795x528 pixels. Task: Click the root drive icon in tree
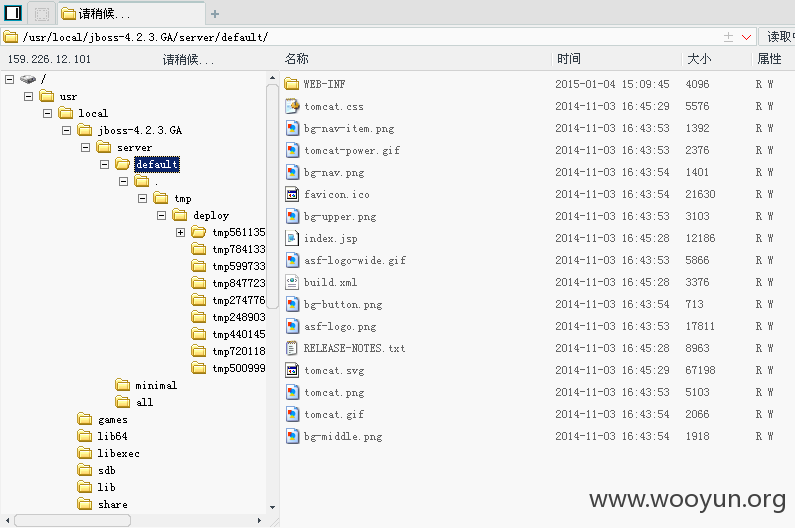tap(28, 79)
